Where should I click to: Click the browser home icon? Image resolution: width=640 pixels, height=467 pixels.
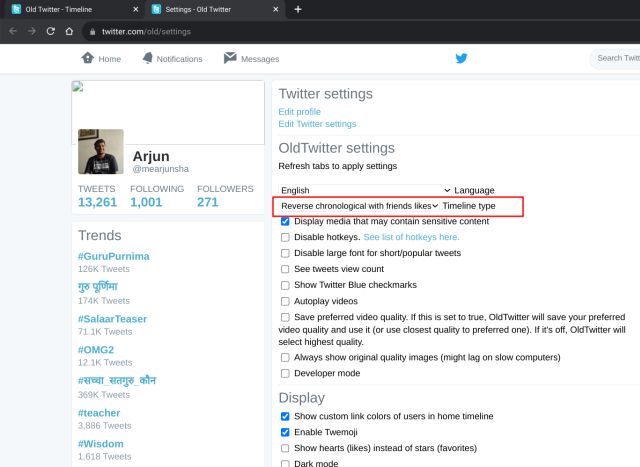(68, 31)
